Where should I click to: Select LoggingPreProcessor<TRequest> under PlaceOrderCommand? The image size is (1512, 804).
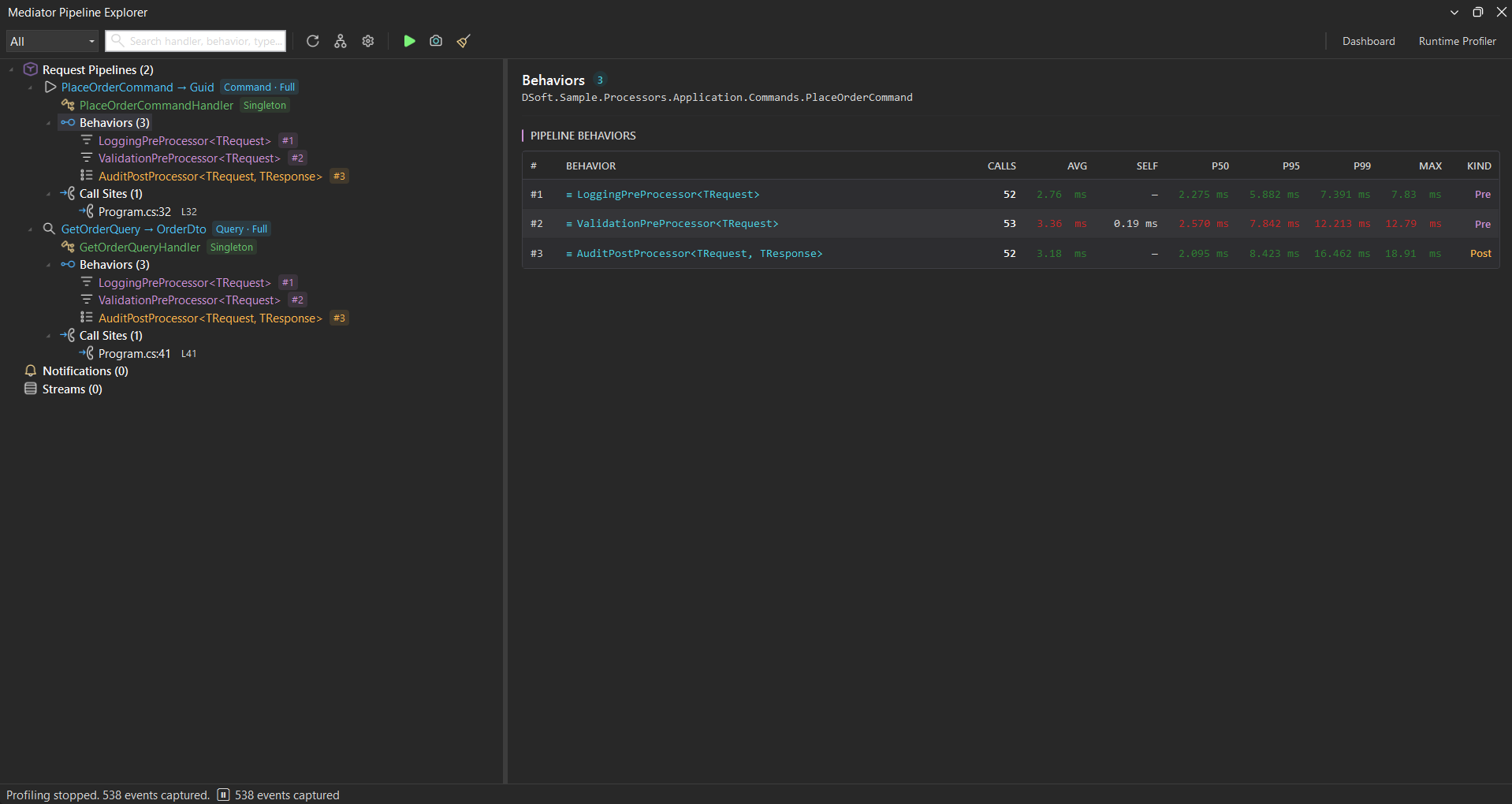pos(184,140)
